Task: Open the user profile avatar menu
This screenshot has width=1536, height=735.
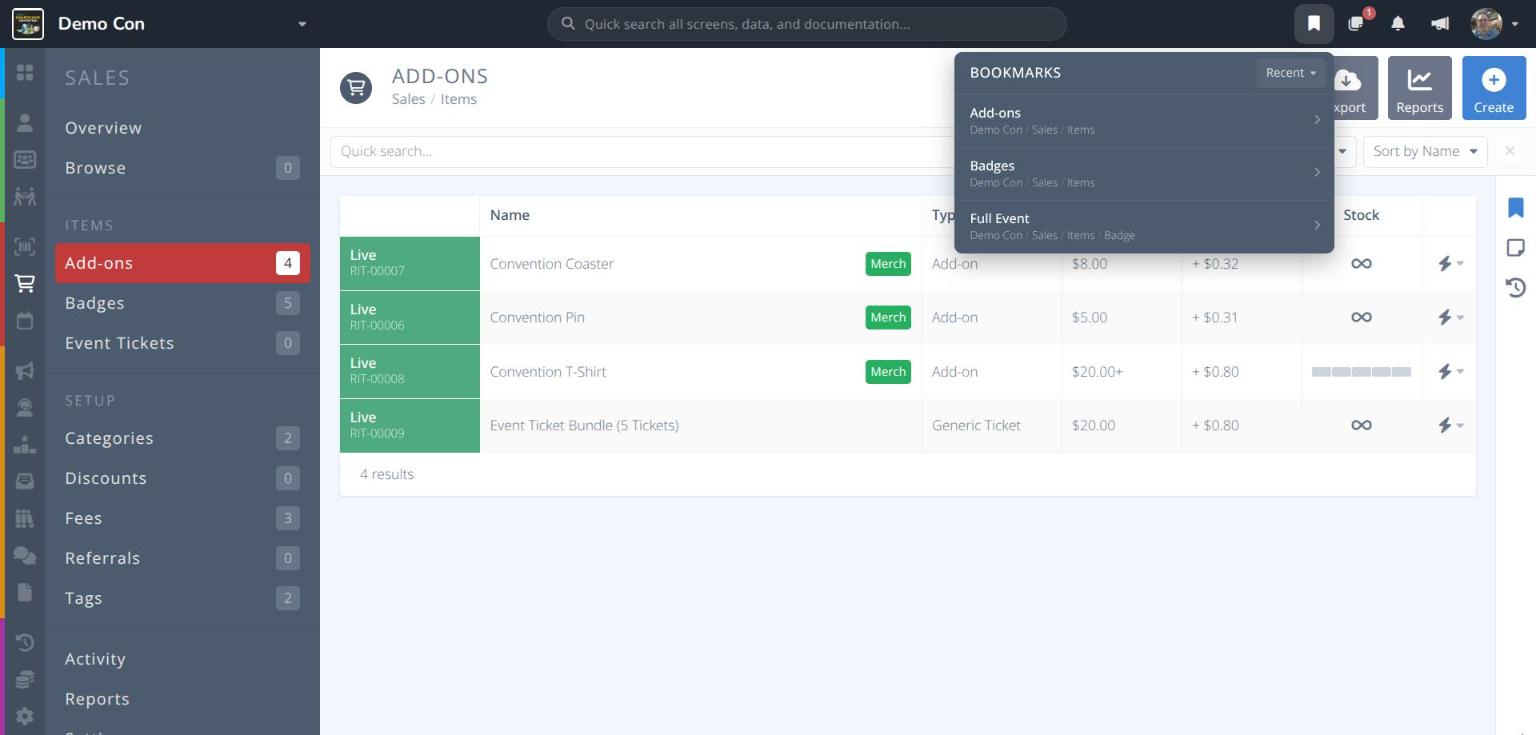Action: click(1495, 23)
